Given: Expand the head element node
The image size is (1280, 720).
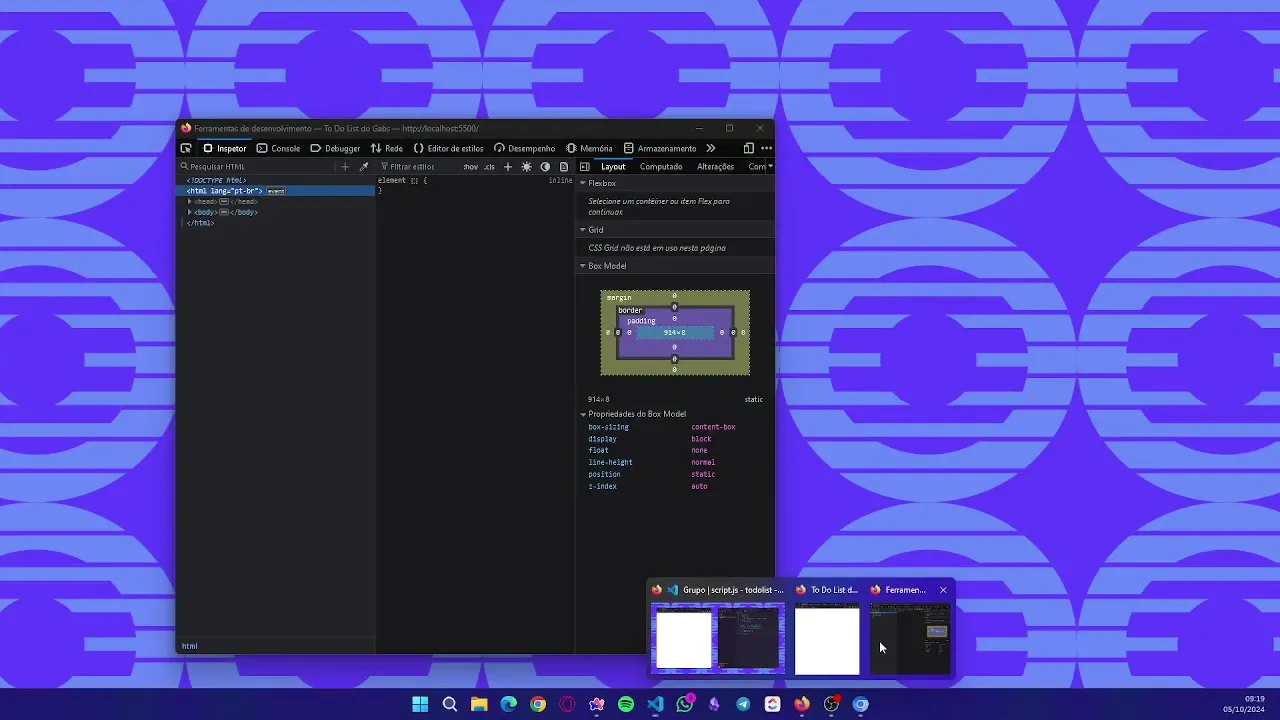Looking at the screenshot, I should (x=189, y=201).
